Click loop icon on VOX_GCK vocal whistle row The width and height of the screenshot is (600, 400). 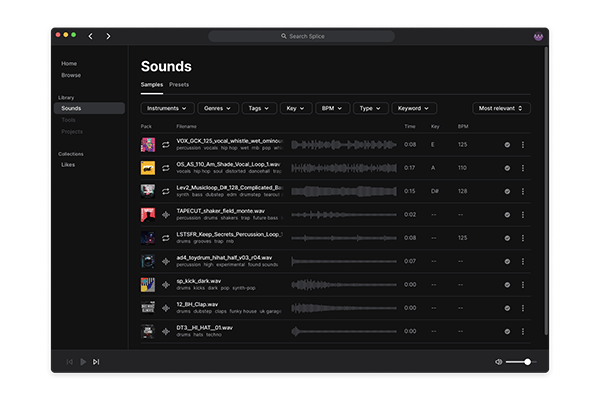coord(166,145)
